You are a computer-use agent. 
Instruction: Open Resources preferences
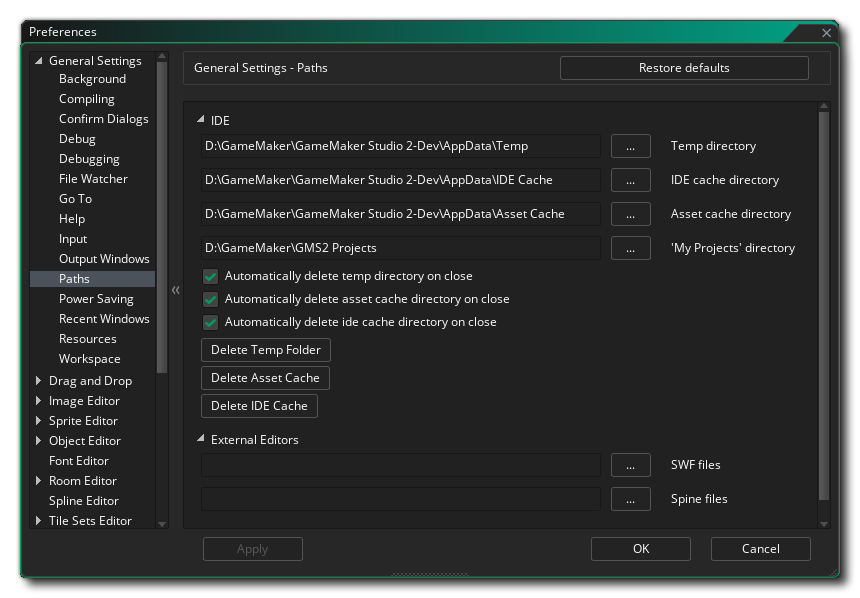(88, 339)
